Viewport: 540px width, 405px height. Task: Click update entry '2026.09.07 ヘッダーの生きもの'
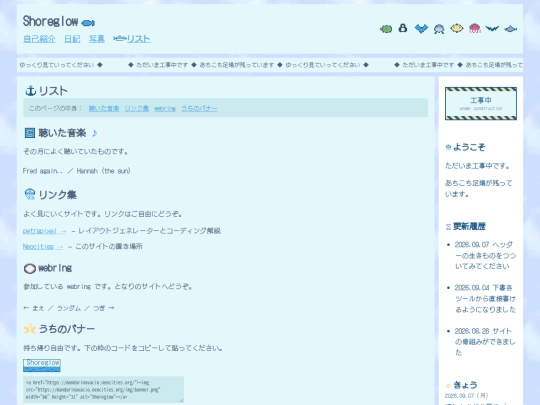(485, 255)
